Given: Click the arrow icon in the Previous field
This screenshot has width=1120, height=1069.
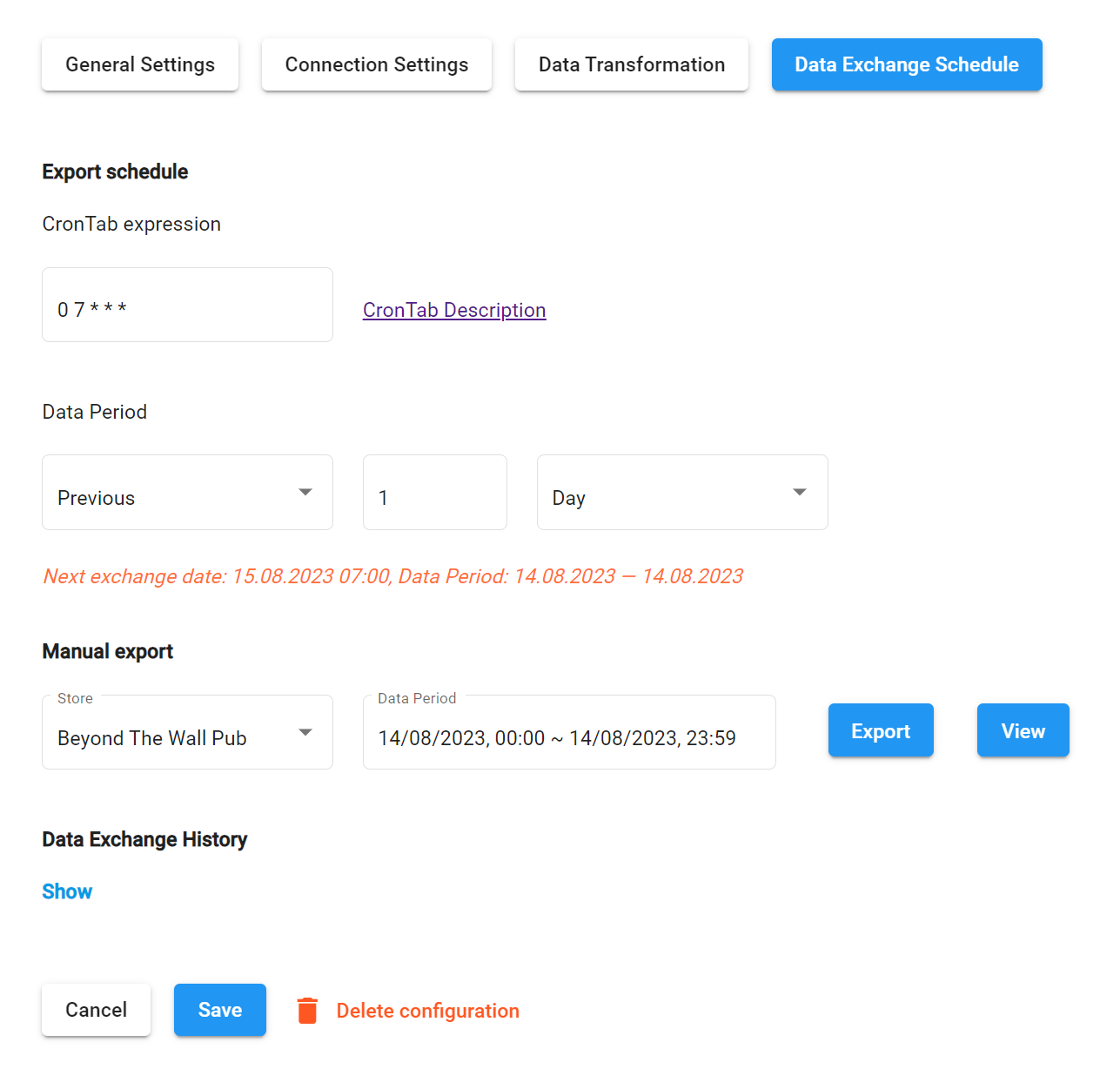Looking at the screenshot, I should [x=305, y=493].
